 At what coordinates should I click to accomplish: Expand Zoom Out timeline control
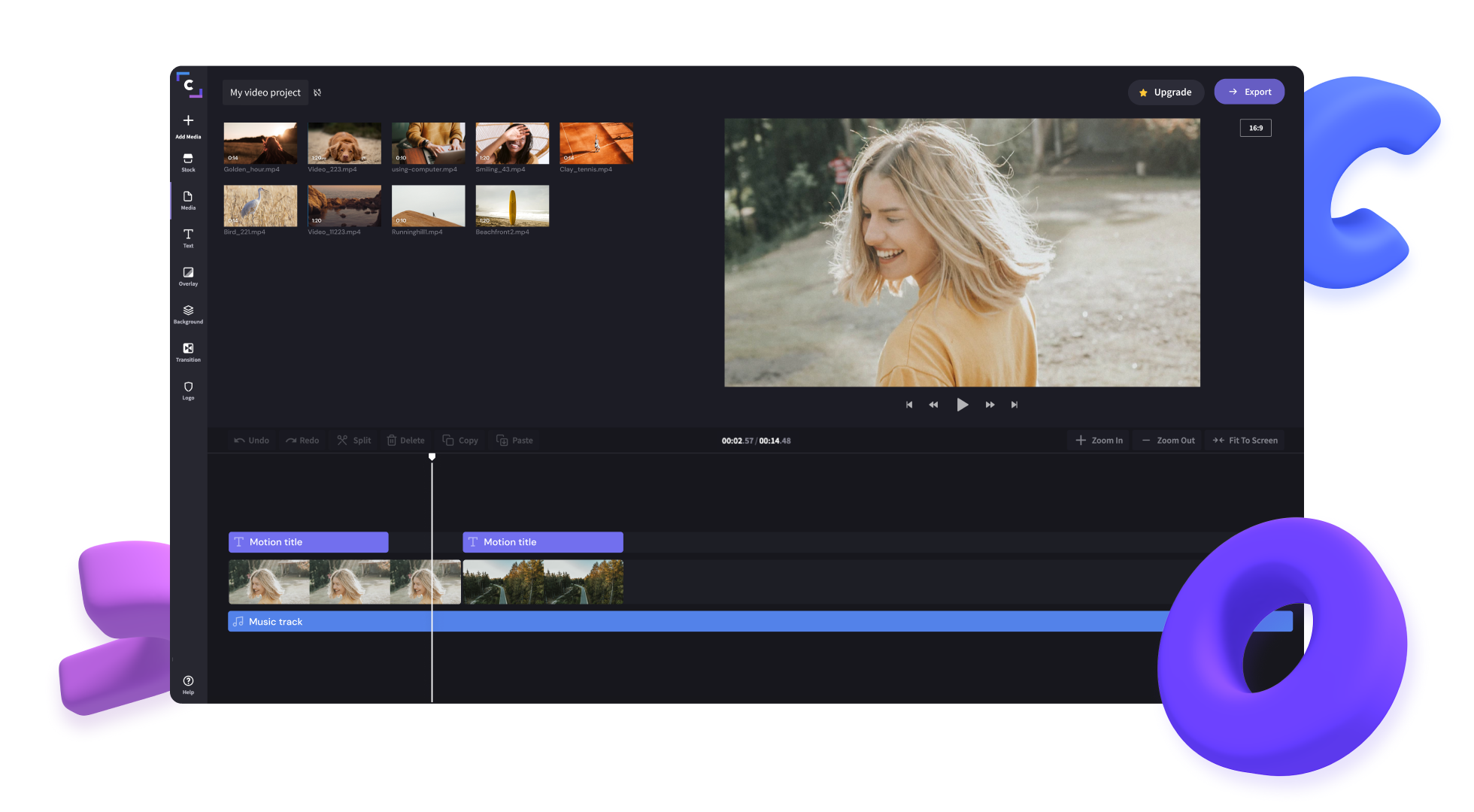click(1166, 440)
